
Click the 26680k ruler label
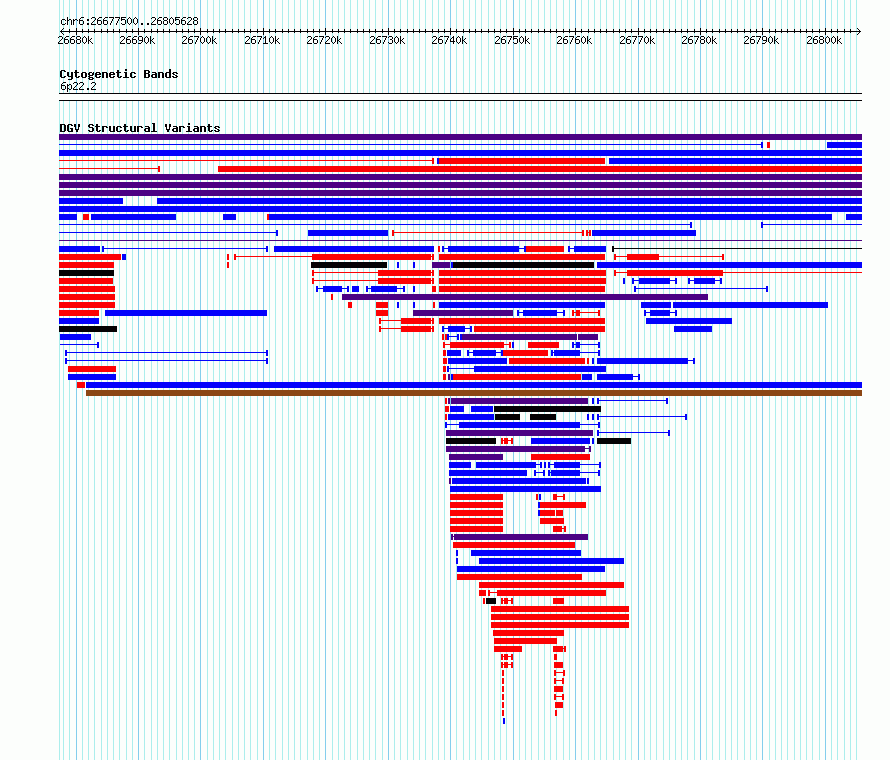pos(75,40)
